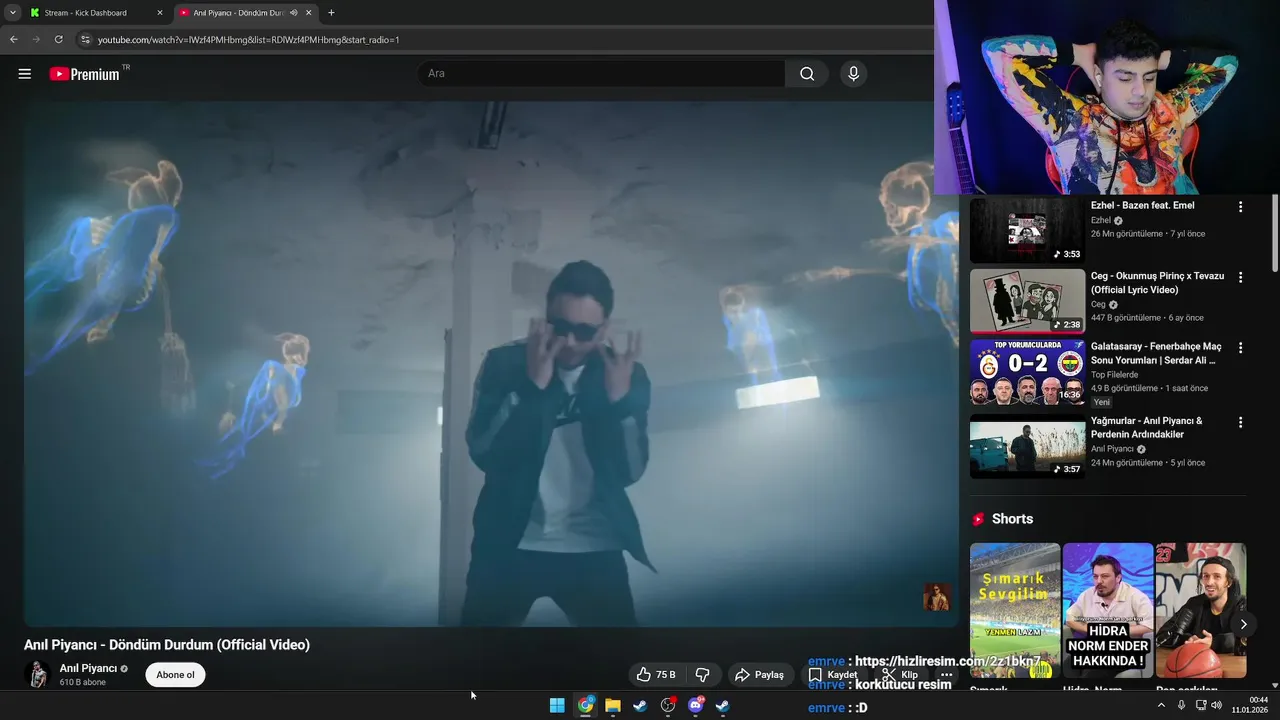This screenshot has height=720, width=1280.
Task: Open Ceg channel name under video
Action: (x=1098, y=304)
